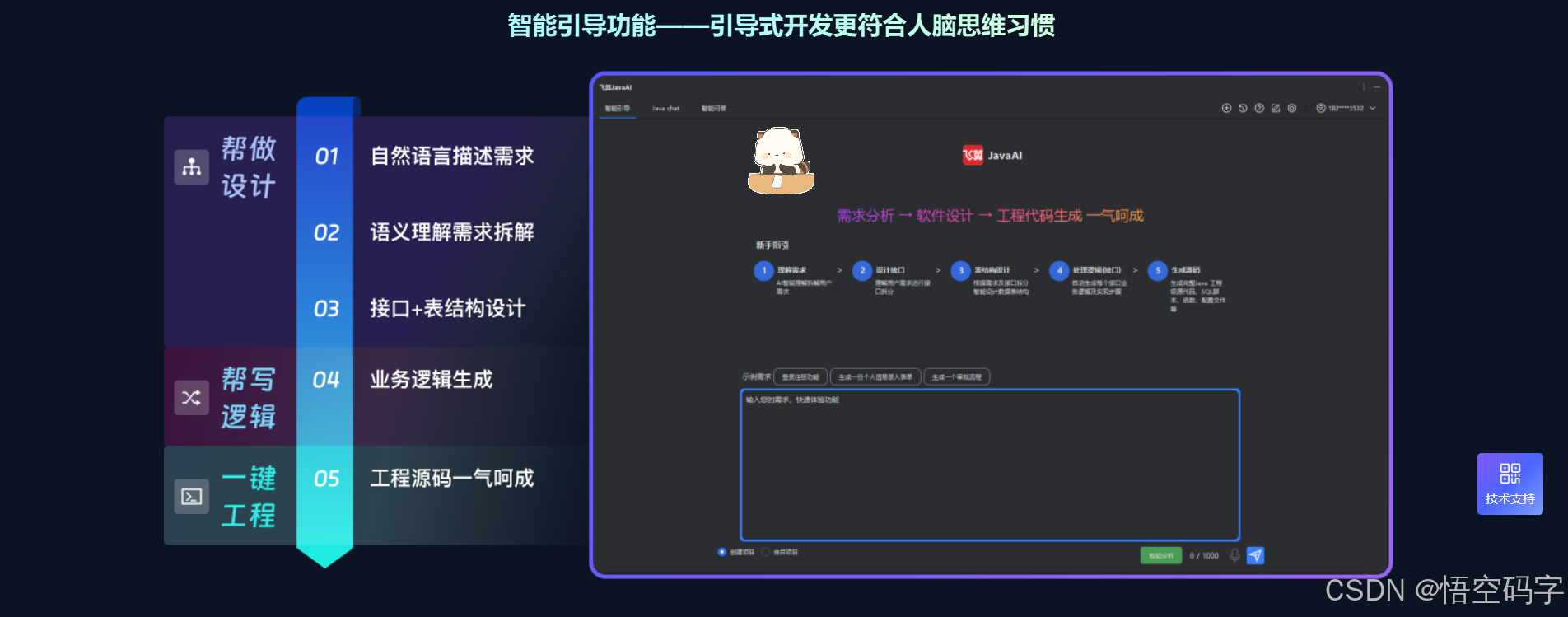
Task: Minimize the JavaAI window
Action: pyautogui.click(x=1377, y=86)
